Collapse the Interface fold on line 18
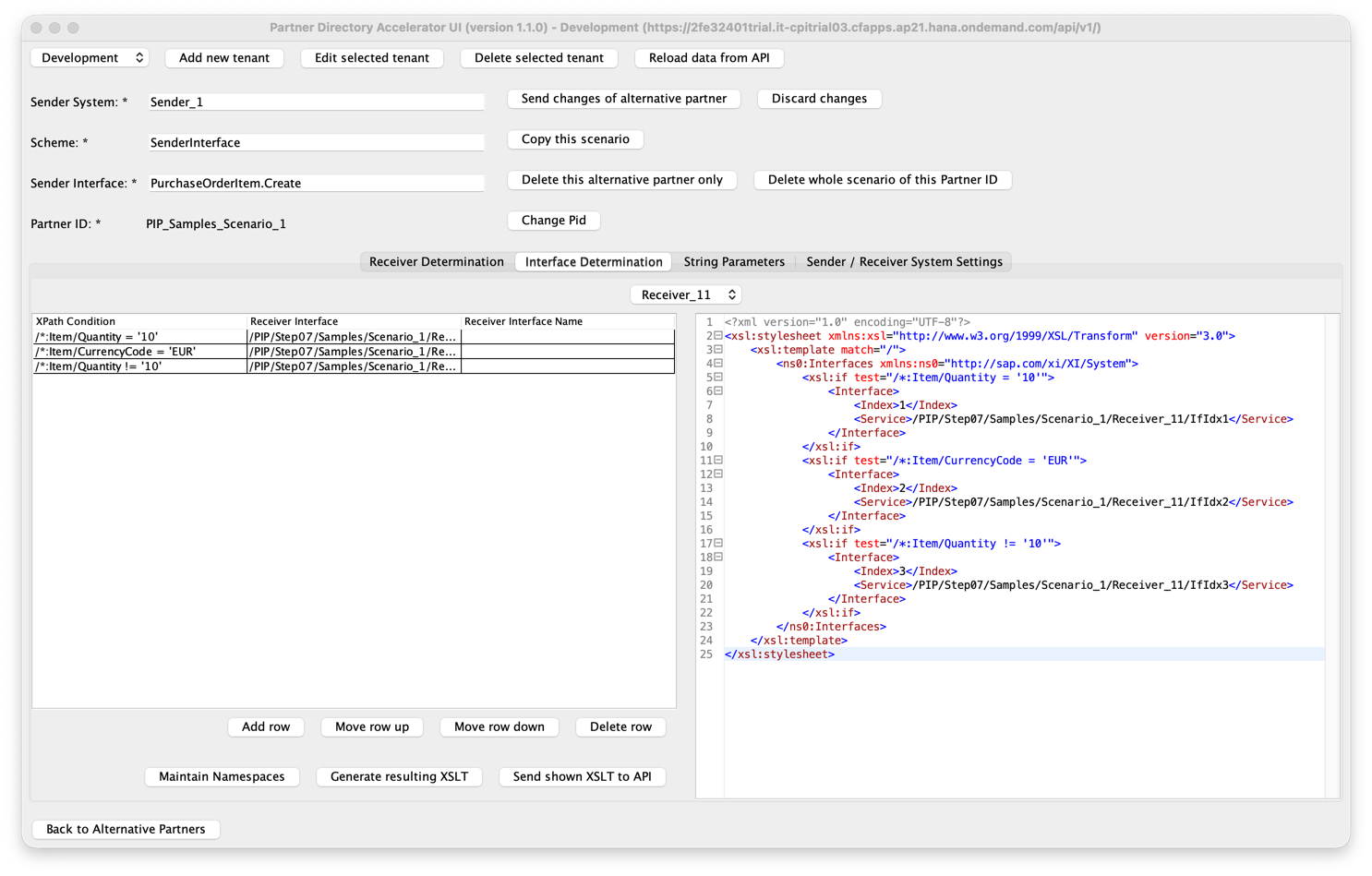 [718, 558]
